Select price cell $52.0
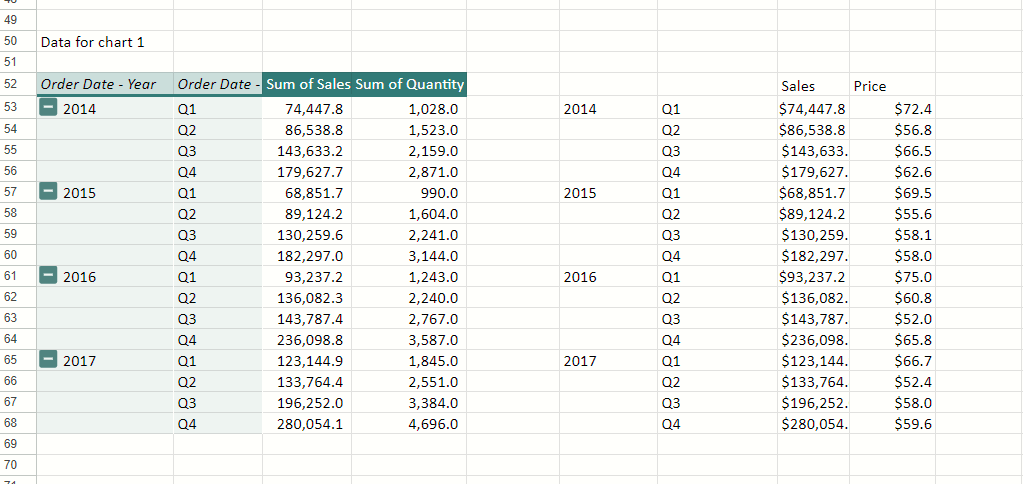The image size is (1023, 484). (x=892, y=318)
